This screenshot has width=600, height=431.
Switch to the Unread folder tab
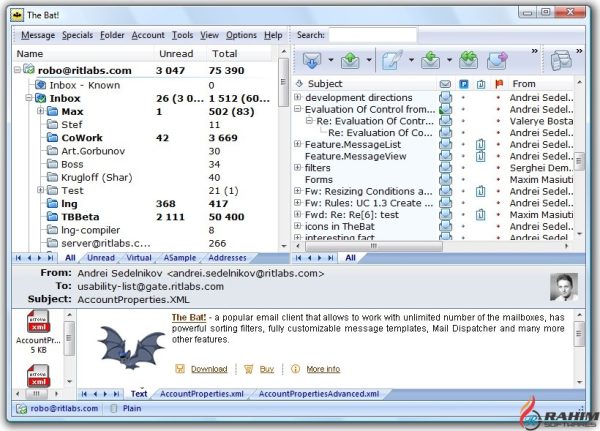click(101, 258)
